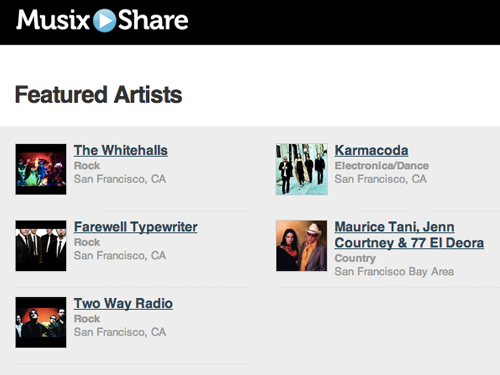Screen dimensions: 500x375
Task: Select the Two Way Radio artist link
Action: (123, 304)
